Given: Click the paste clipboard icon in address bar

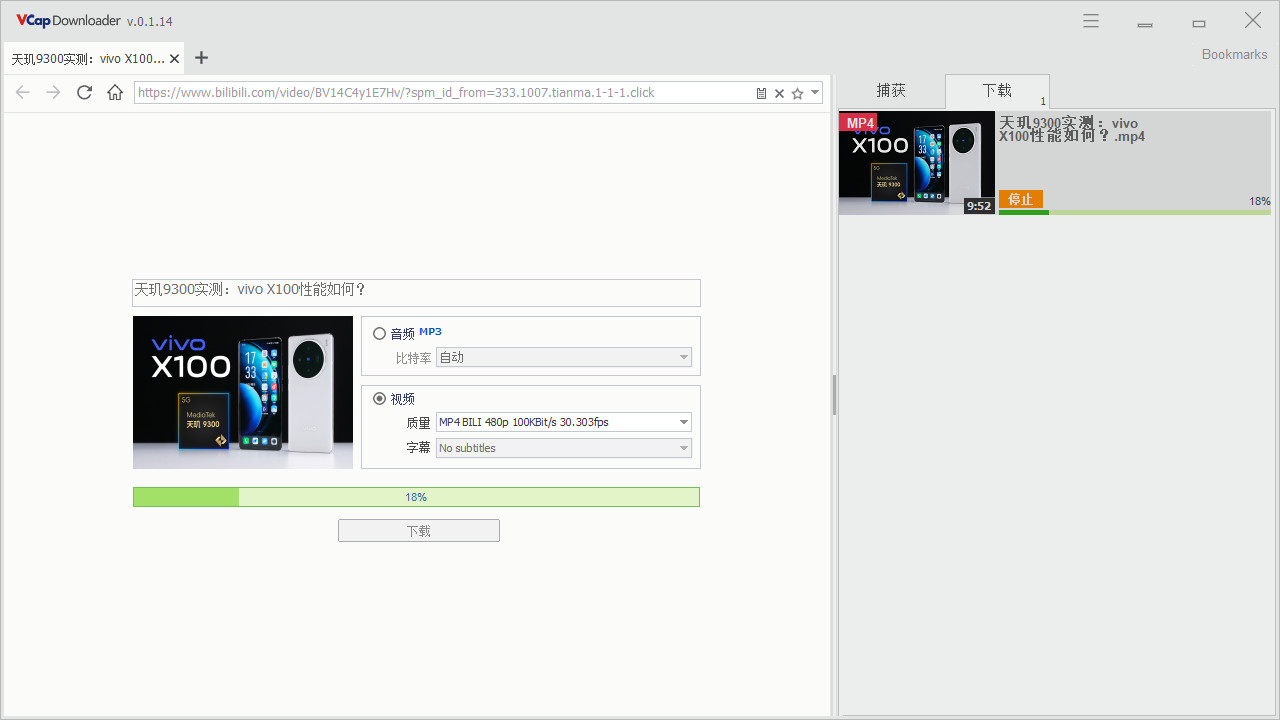Looking at the screenshot, I should [761, 93].
